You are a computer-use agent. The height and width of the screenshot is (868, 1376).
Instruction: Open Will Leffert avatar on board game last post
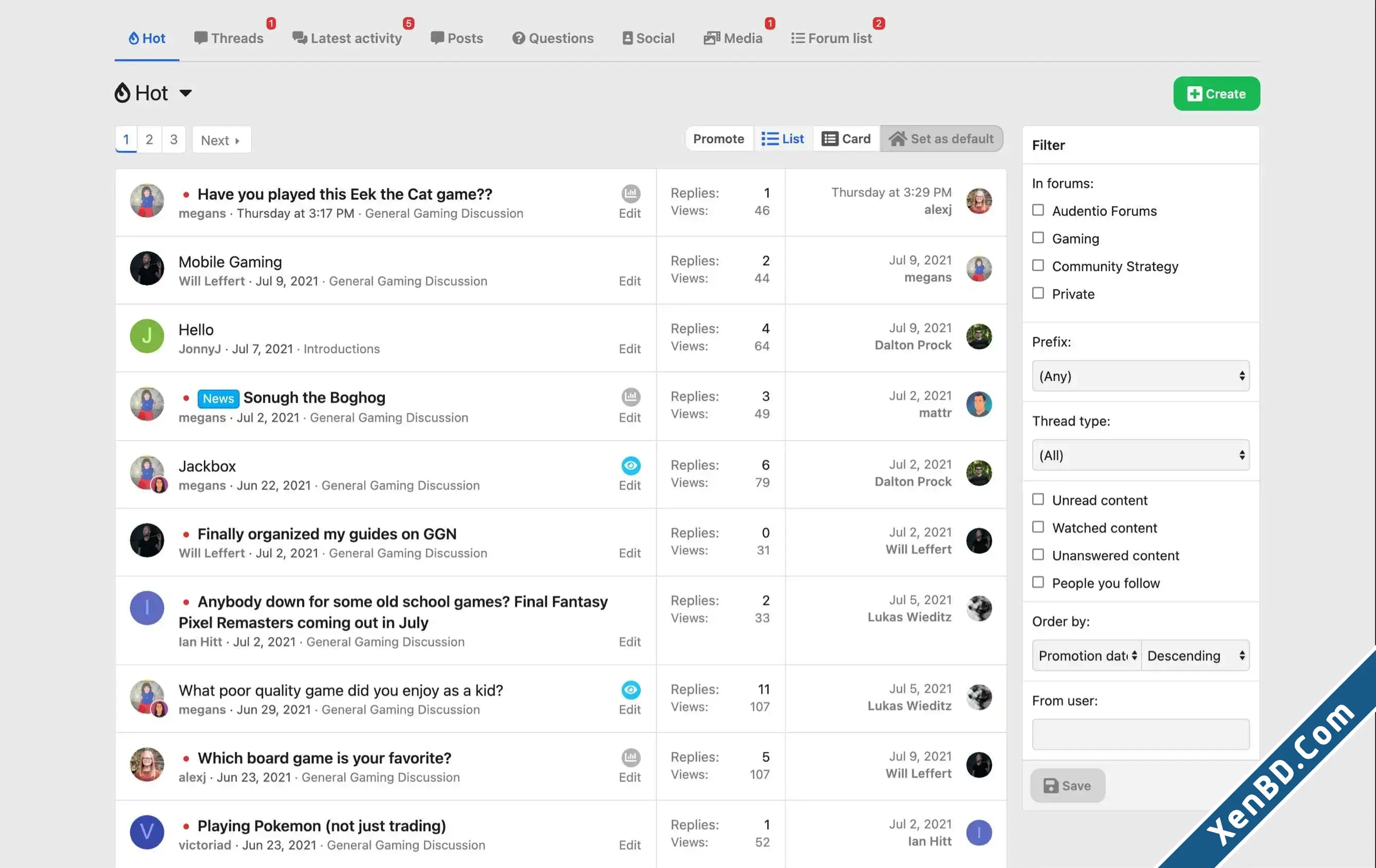point(978,765)
